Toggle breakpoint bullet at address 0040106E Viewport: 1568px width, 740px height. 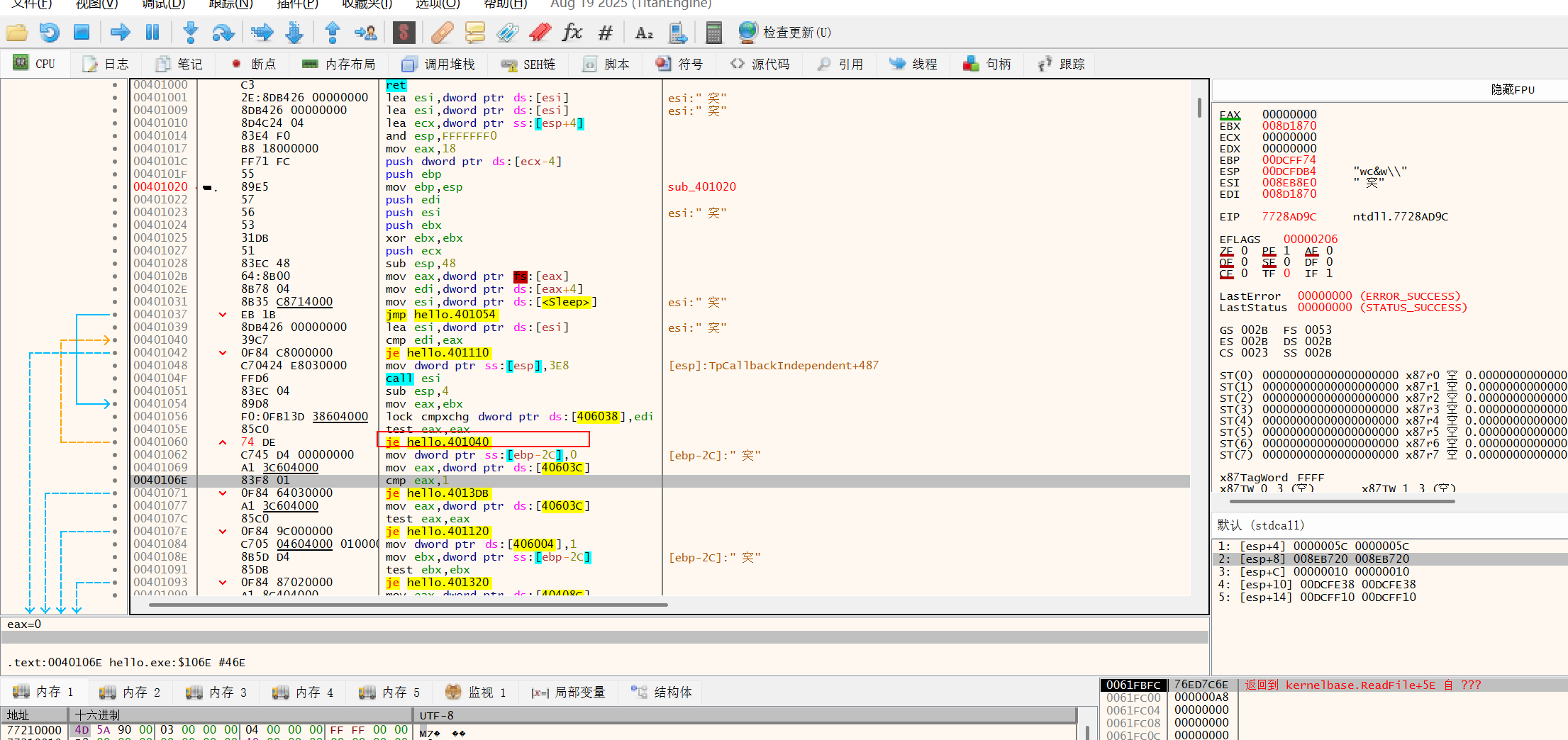(115, 481)
